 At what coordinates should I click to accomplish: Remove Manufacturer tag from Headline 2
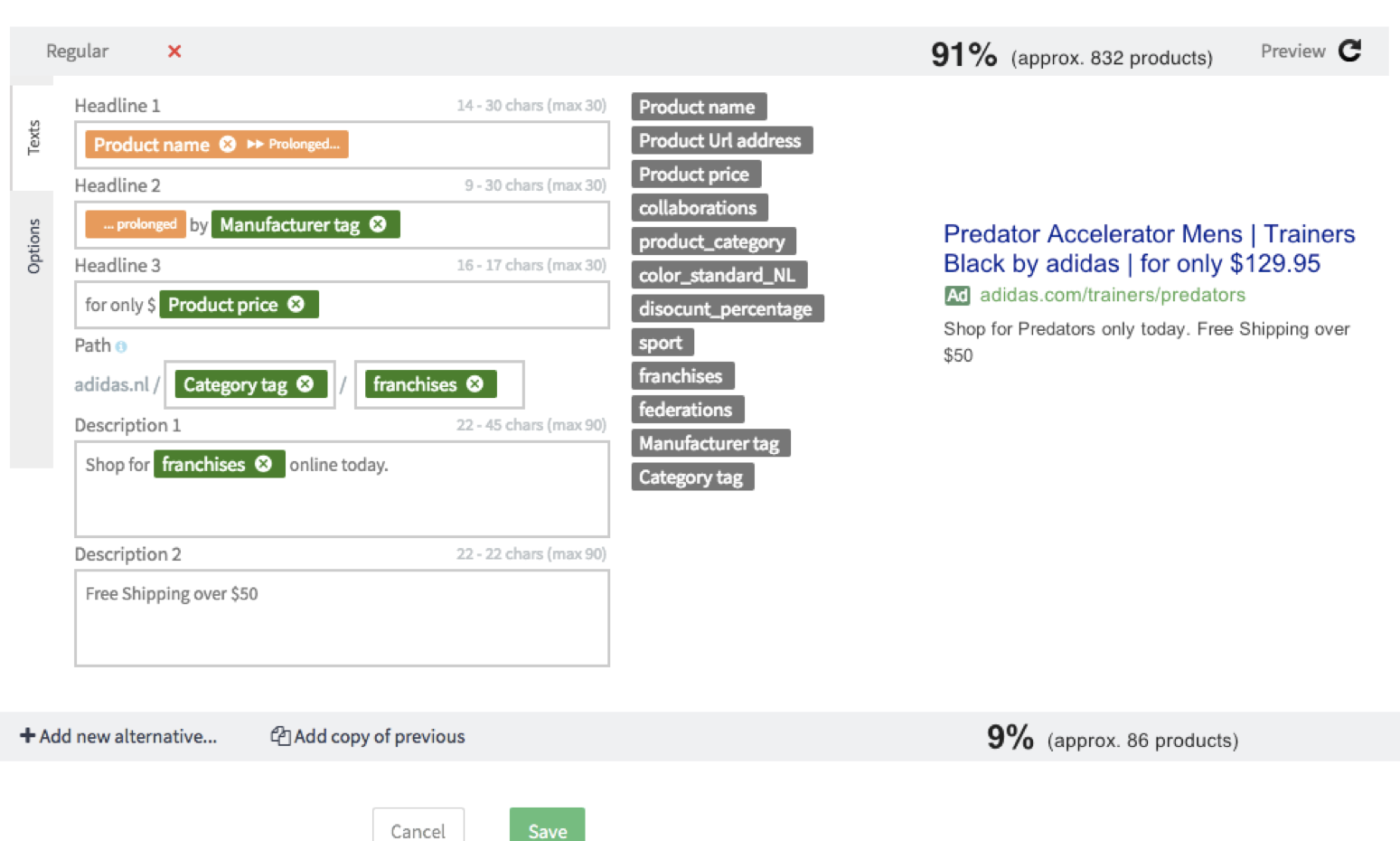(x=378, y=224)
